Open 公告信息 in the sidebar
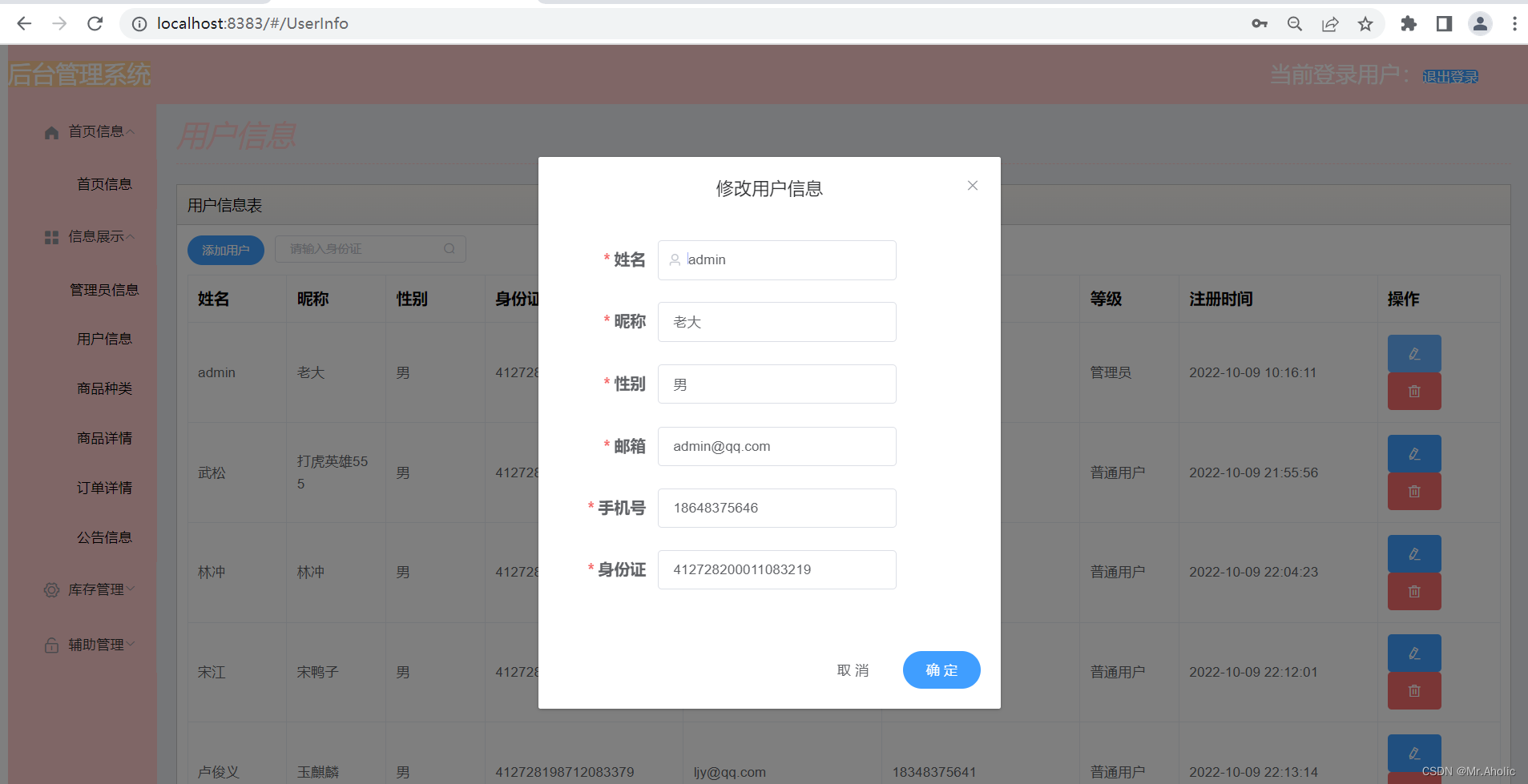Viewport: 1528px width, 784px height. (105, 537)
